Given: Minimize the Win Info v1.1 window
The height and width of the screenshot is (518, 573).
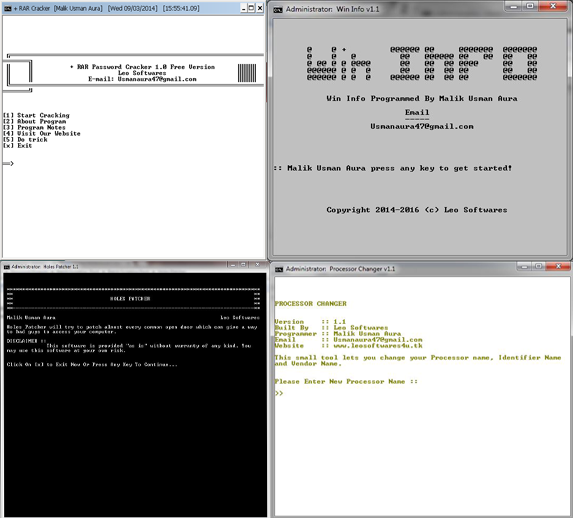Looking at the screenshot, I should pyautogui.click(x=513, y=6).
